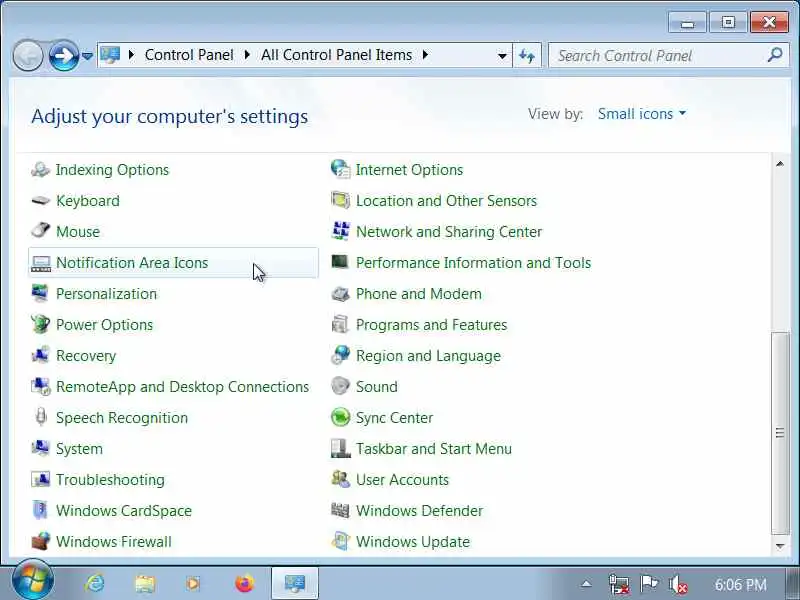
Task: Click the Recovery icon
Action: click(40, 355)
